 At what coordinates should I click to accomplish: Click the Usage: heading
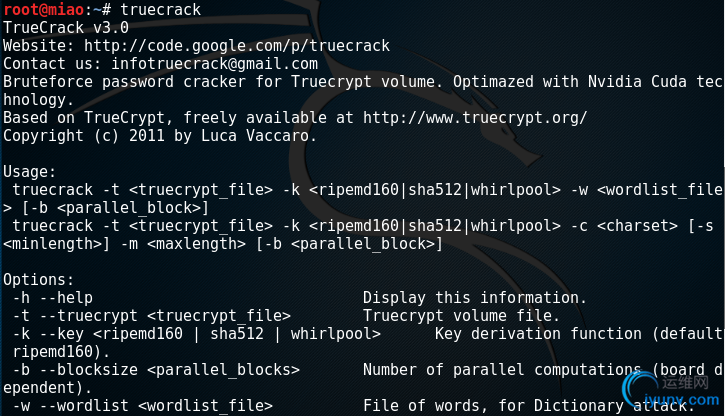(29, 172)
